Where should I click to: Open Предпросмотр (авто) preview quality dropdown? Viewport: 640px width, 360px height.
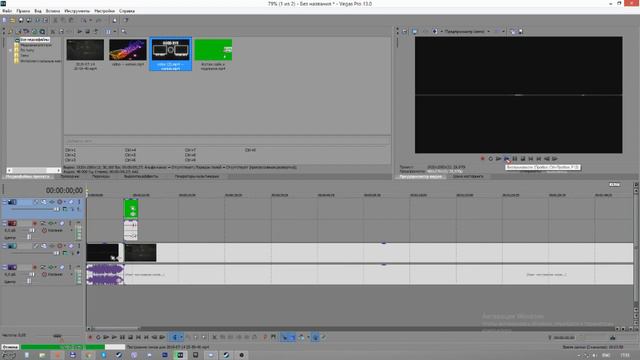pos(467,31)
